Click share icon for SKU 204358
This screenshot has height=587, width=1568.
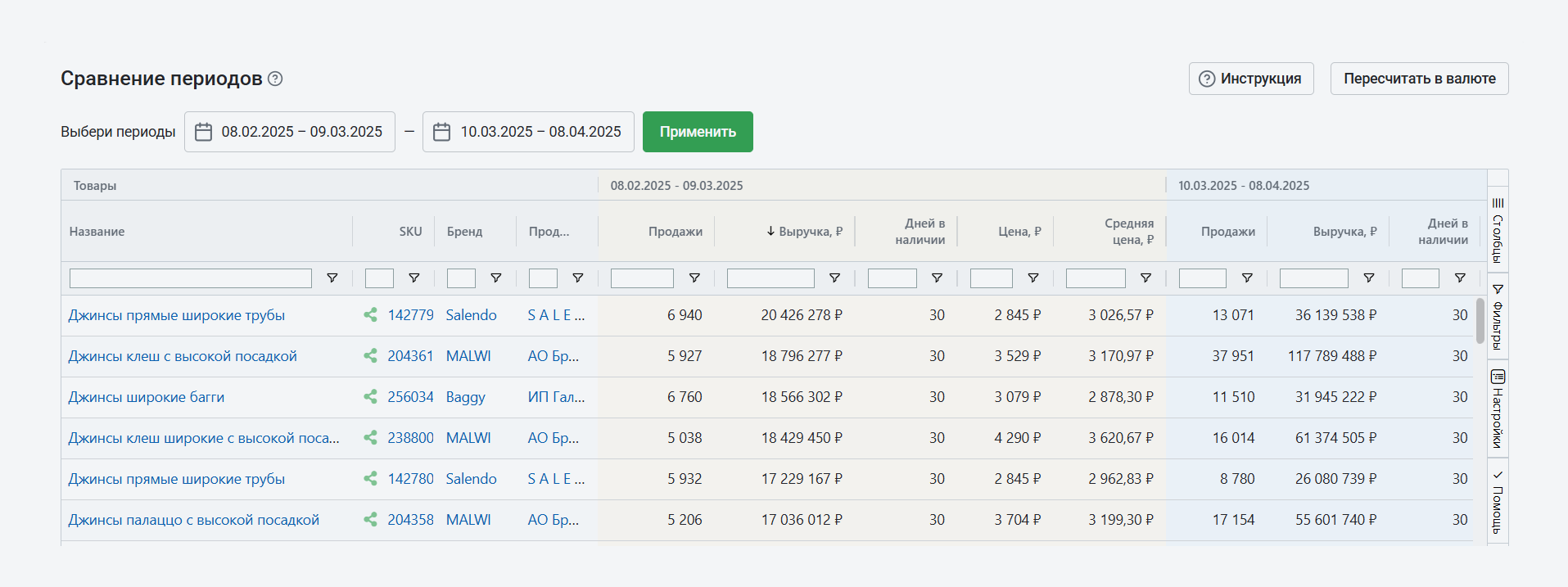point(371,520)
